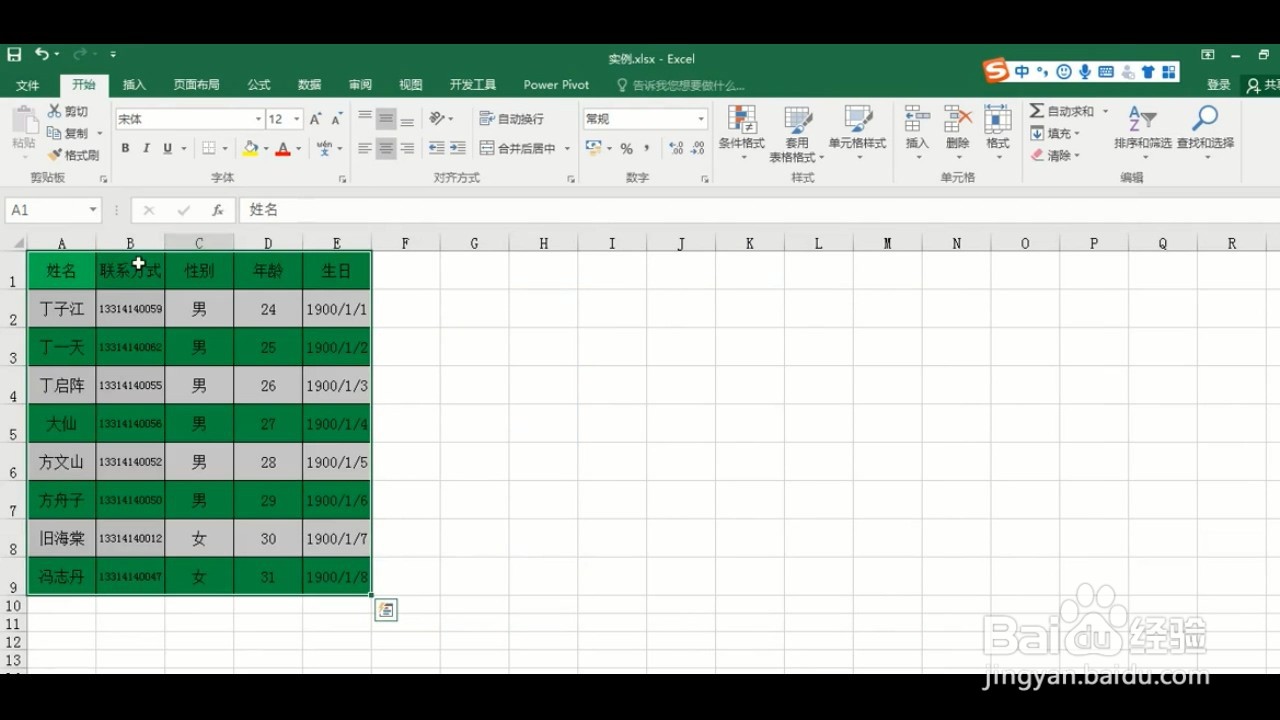
Task: Expand the AutoSum (自动求和) dropdown arrow
Action: tap(1105, 111)
